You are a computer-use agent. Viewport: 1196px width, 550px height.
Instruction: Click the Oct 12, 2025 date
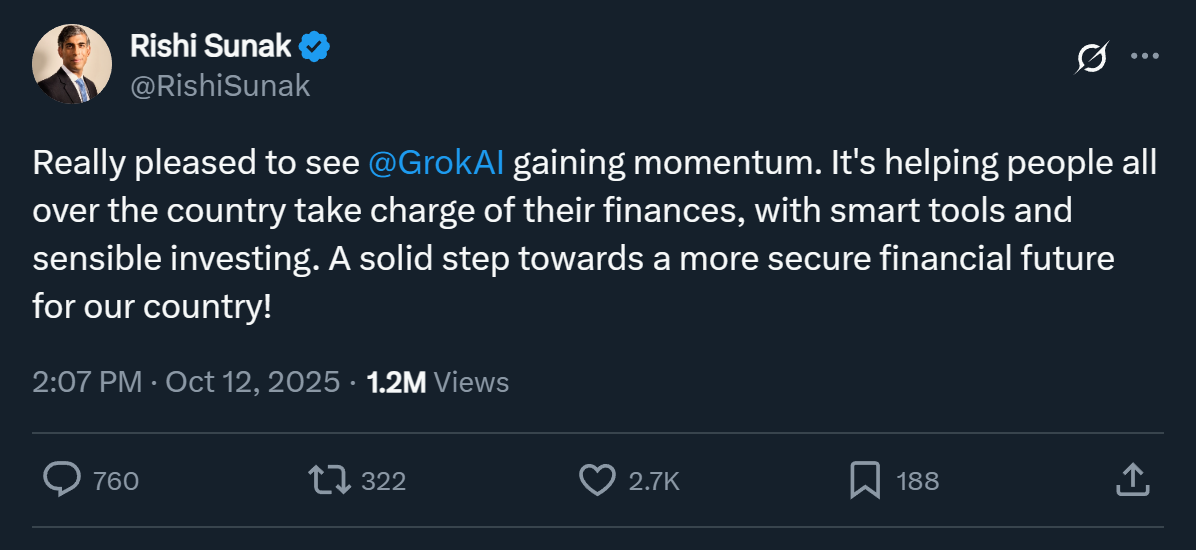click(x=252, y=382)
